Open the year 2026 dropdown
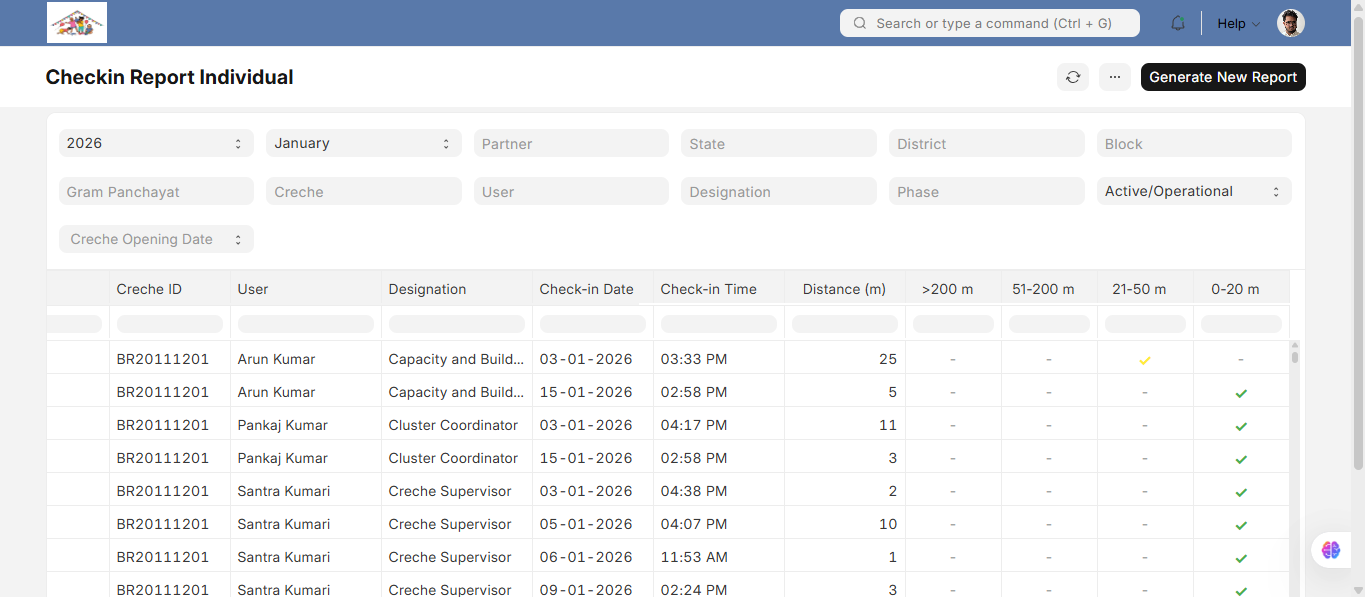The height and width of the screenshot is (597, 1365). click(155, 143)
